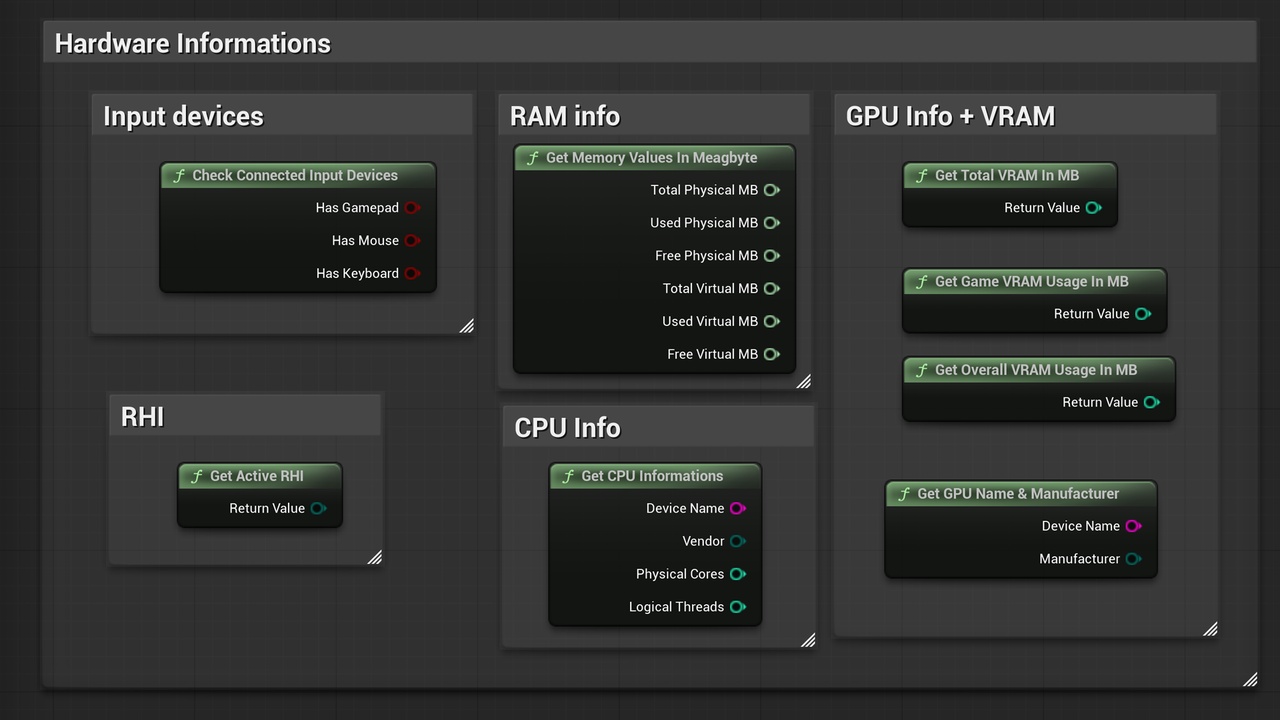Select the Get Memory Values In Meagbyte title

652,158
